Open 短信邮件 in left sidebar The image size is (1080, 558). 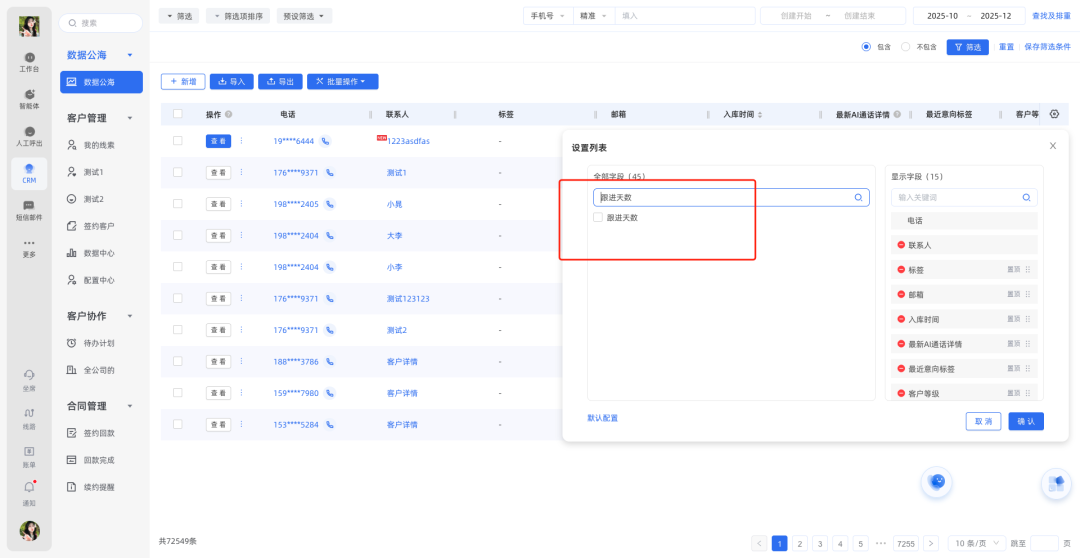(29, 209)
